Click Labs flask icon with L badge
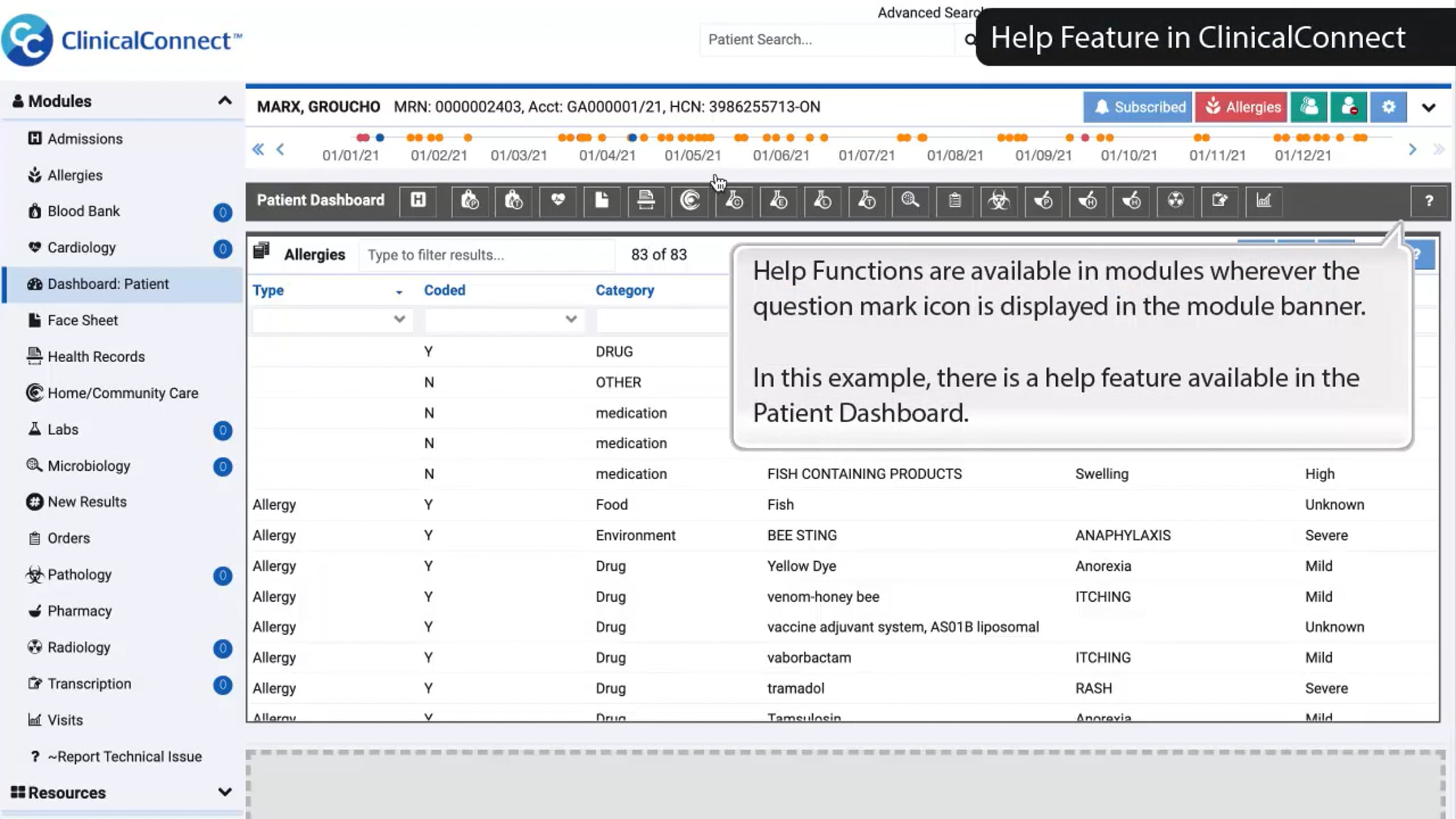 (823, 200)
